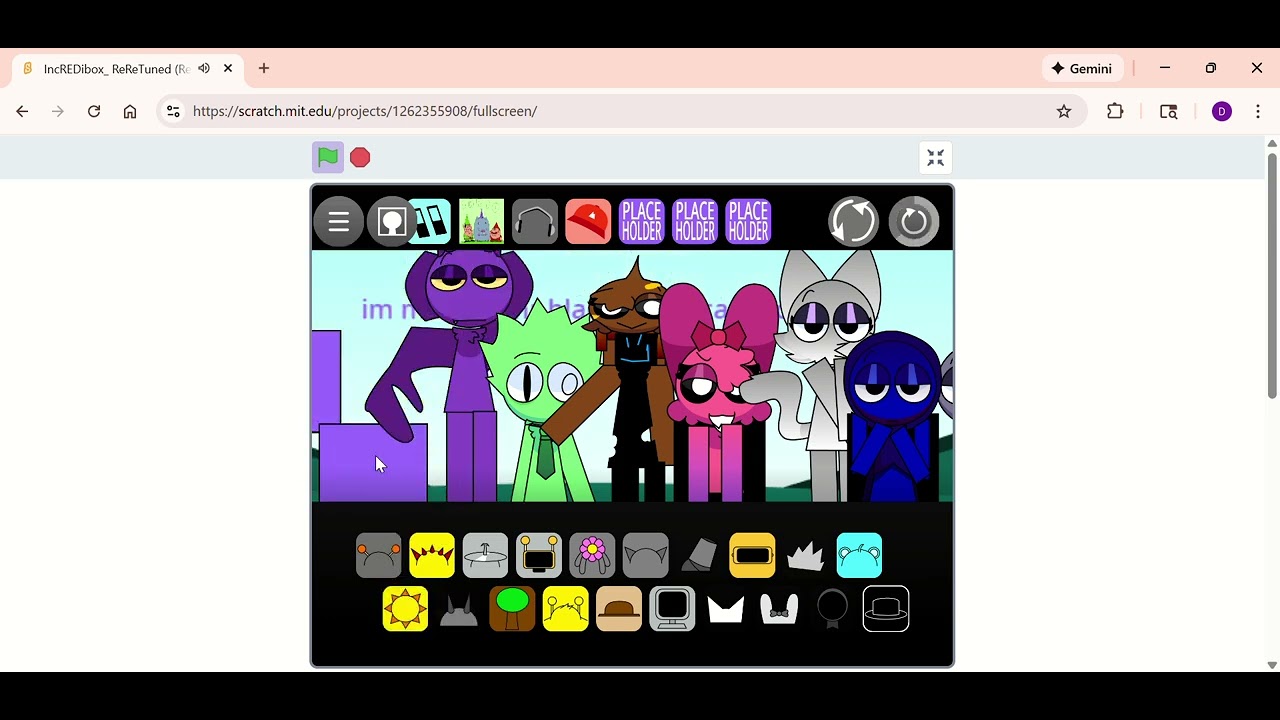Select the gray headphones icon
This screenshot has width=1280, height=720.
click(534, 221)
